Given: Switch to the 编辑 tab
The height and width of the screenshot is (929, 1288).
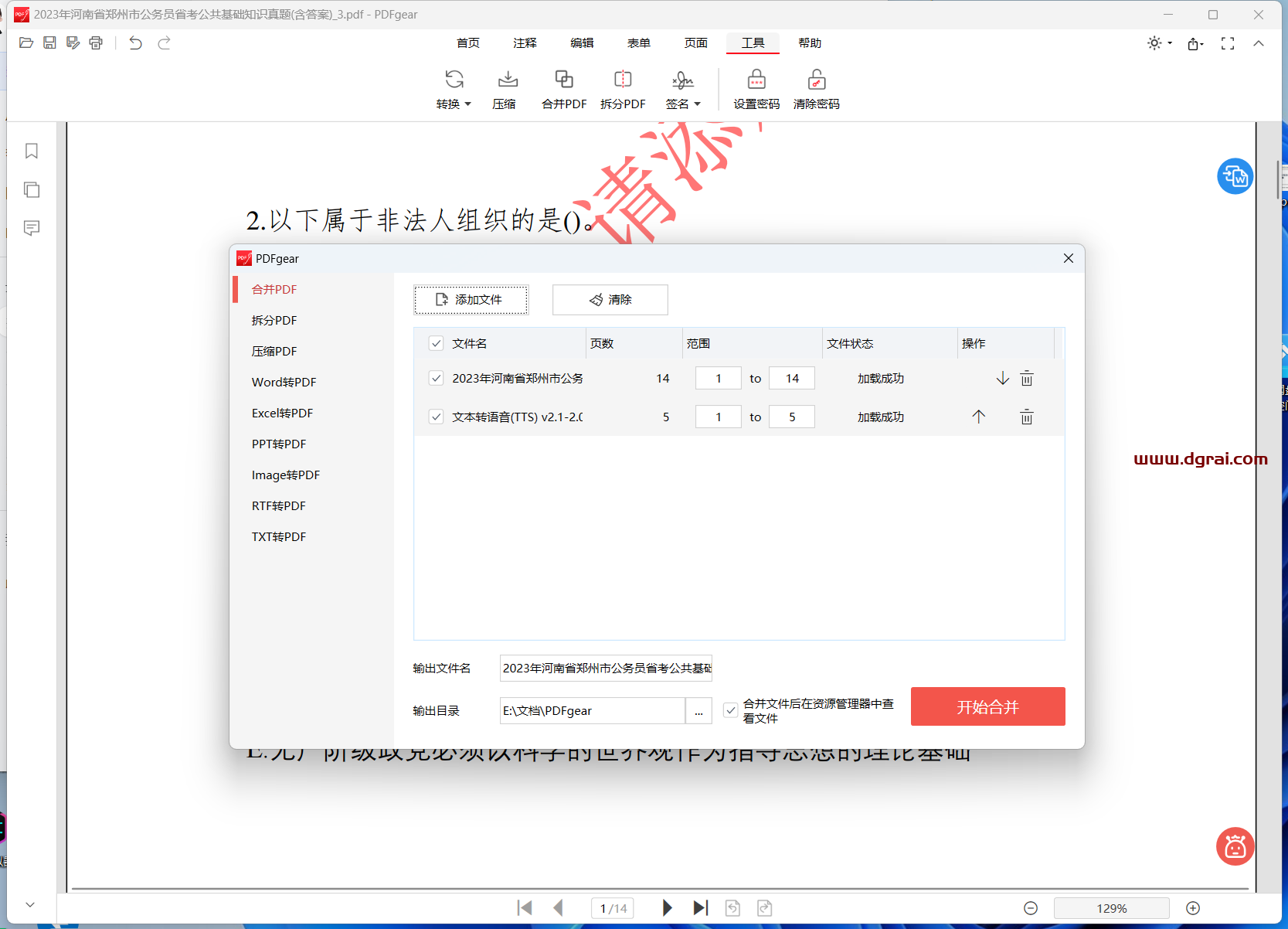Looking at the screenshot, I should point(583,43).
